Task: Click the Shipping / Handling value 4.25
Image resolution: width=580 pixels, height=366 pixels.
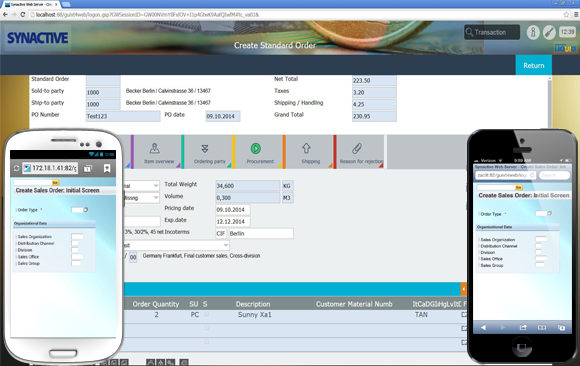Action: pos(374,104)
